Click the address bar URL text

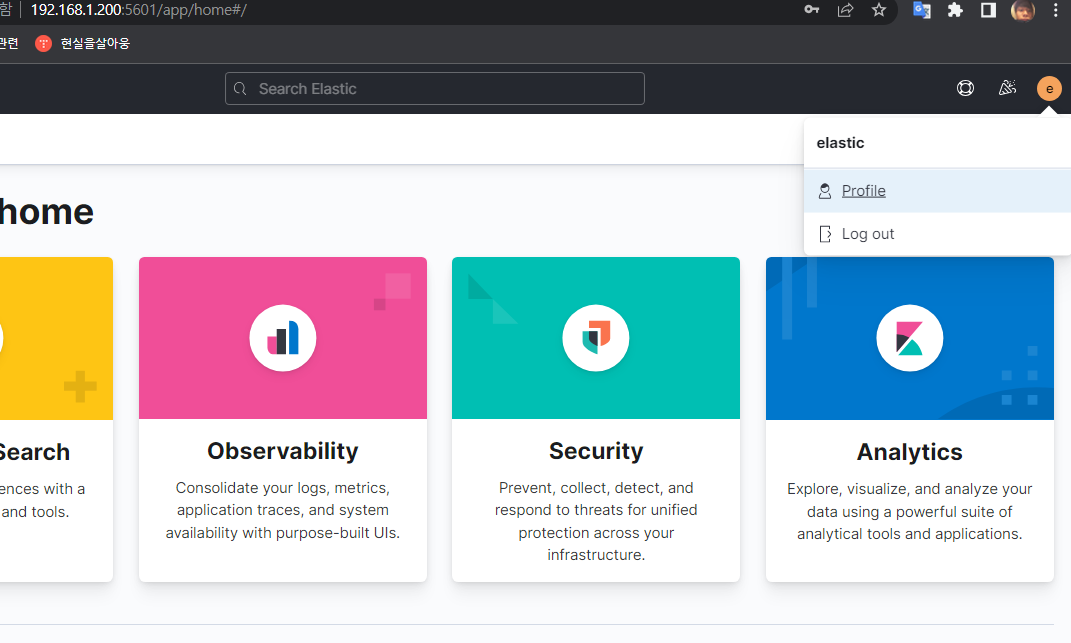tap(139, 10)
